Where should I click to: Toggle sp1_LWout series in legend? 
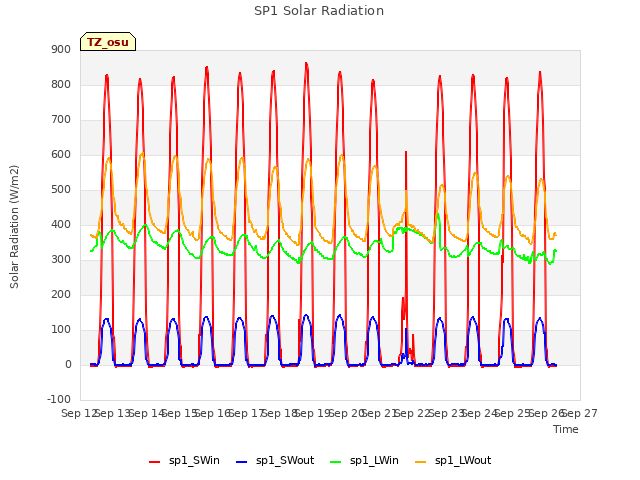(453, 461)
